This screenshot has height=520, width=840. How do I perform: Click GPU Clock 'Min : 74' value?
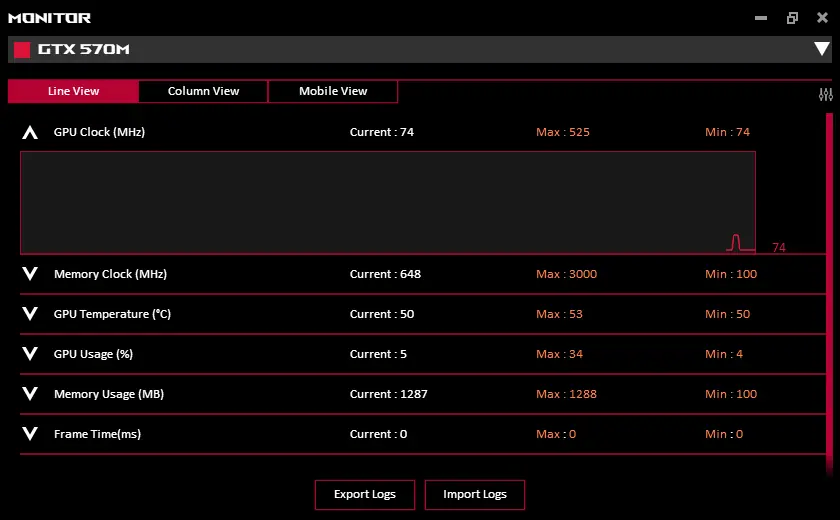point(727,132)
